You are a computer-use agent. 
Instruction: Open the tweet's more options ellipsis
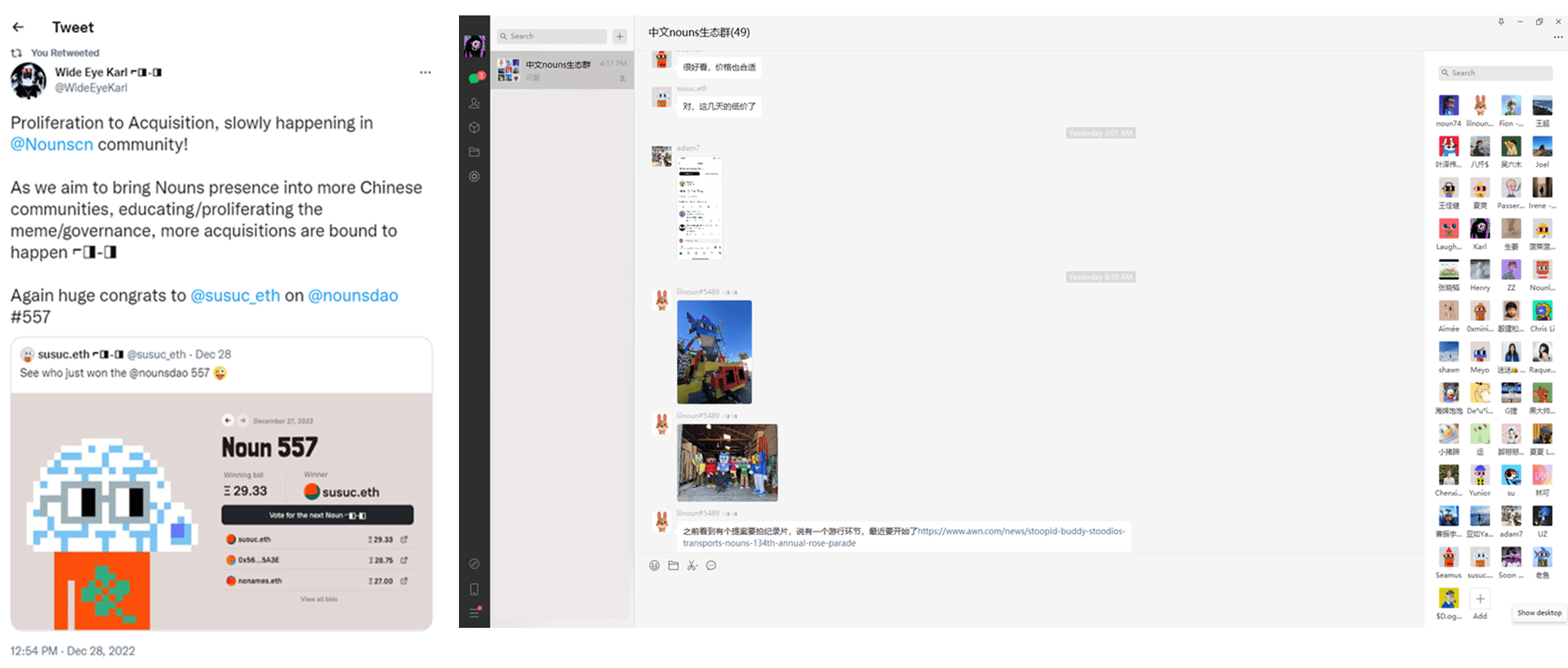(x=425, y=73)
